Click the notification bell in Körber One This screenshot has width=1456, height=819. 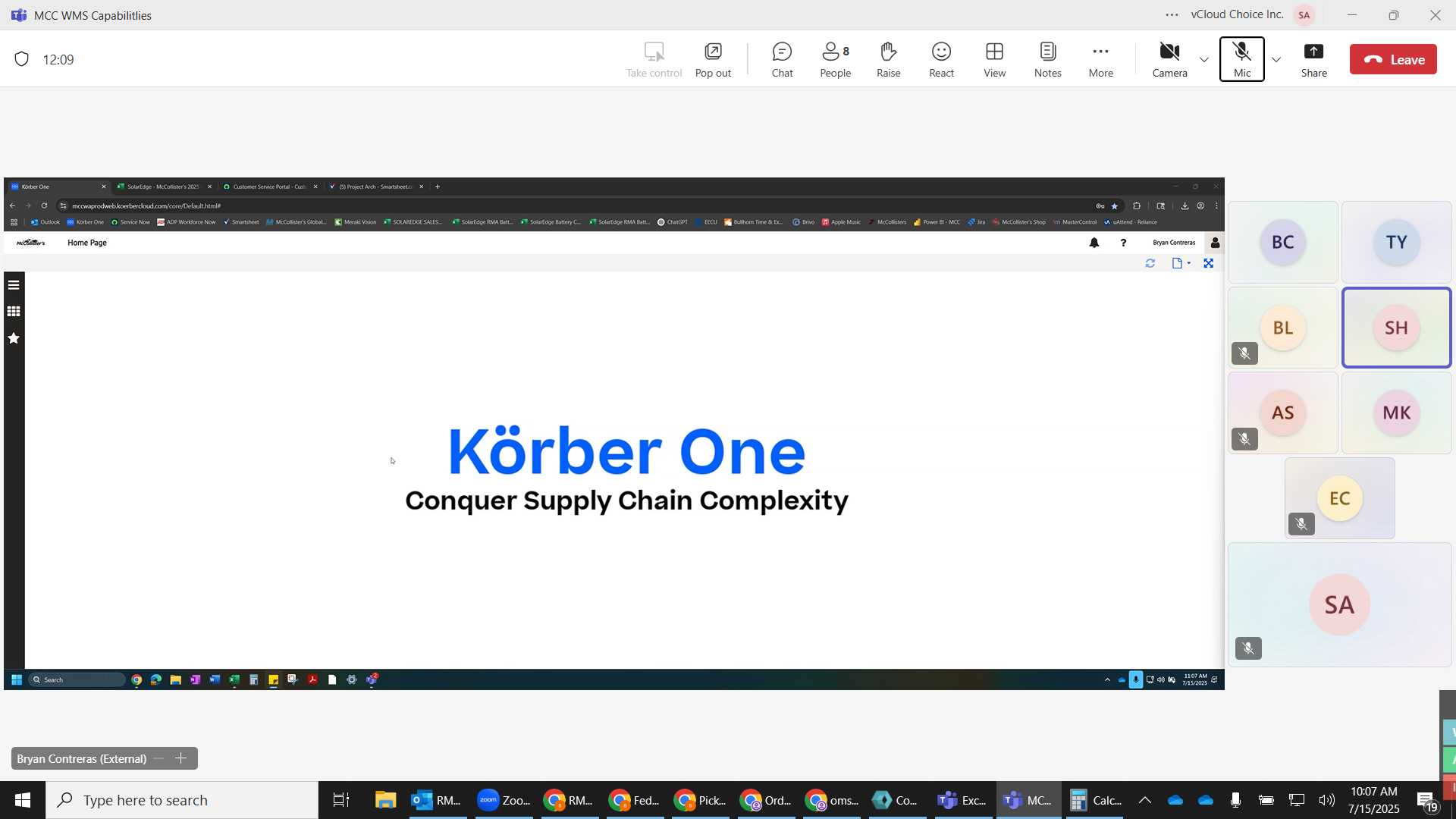(1094, 243)
